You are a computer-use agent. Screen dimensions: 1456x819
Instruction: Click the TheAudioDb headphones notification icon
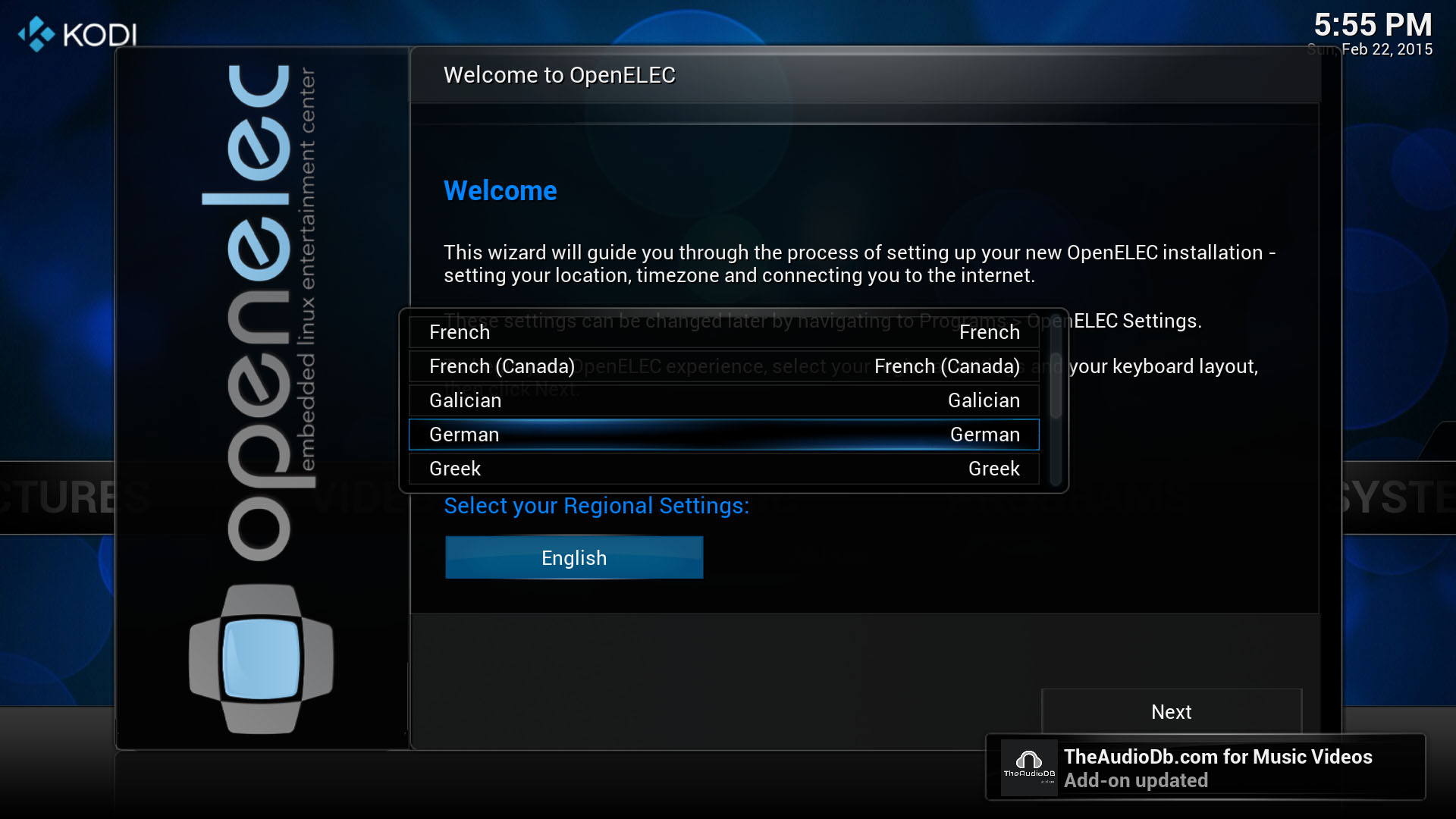[x=1029, y=767]
